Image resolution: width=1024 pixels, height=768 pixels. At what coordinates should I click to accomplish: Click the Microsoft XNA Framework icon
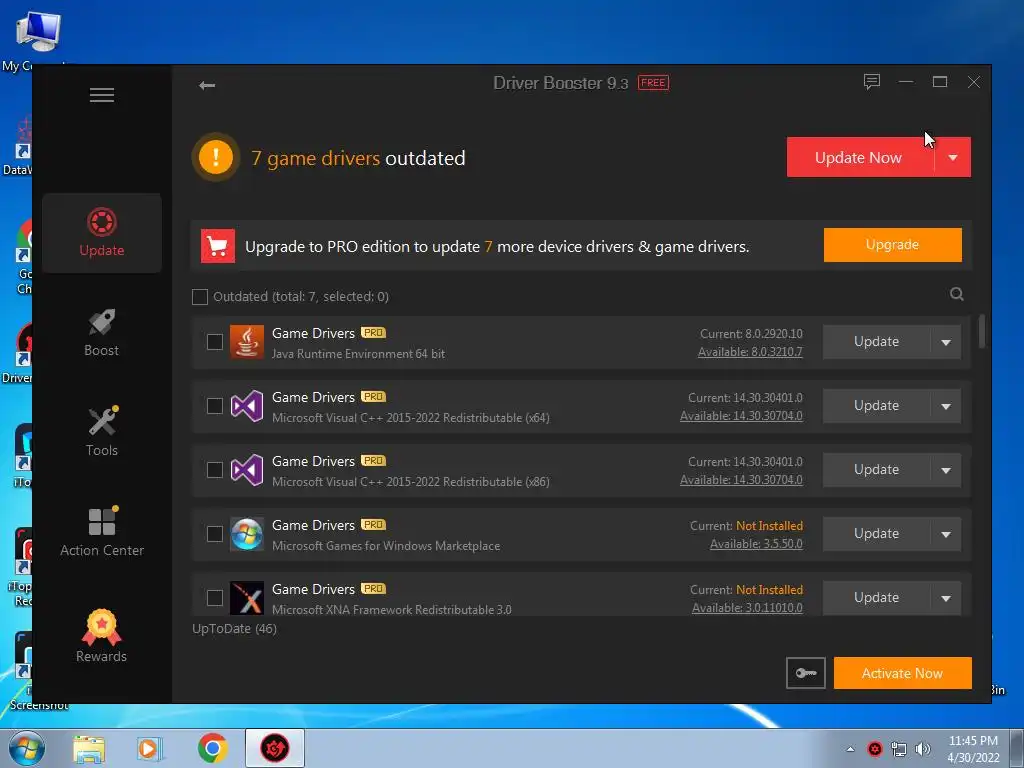click(247, 598)
